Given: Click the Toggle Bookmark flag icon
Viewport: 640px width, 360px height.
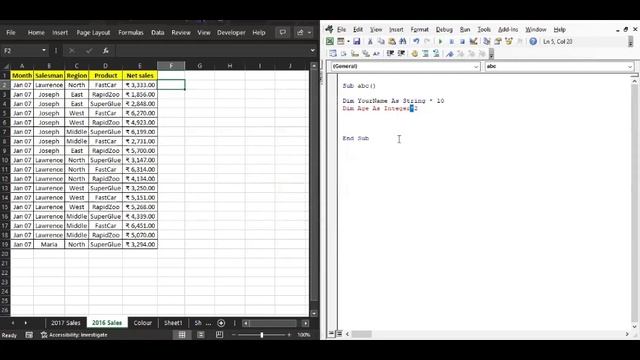Looking at the screenshot, I should click(449, 53).
